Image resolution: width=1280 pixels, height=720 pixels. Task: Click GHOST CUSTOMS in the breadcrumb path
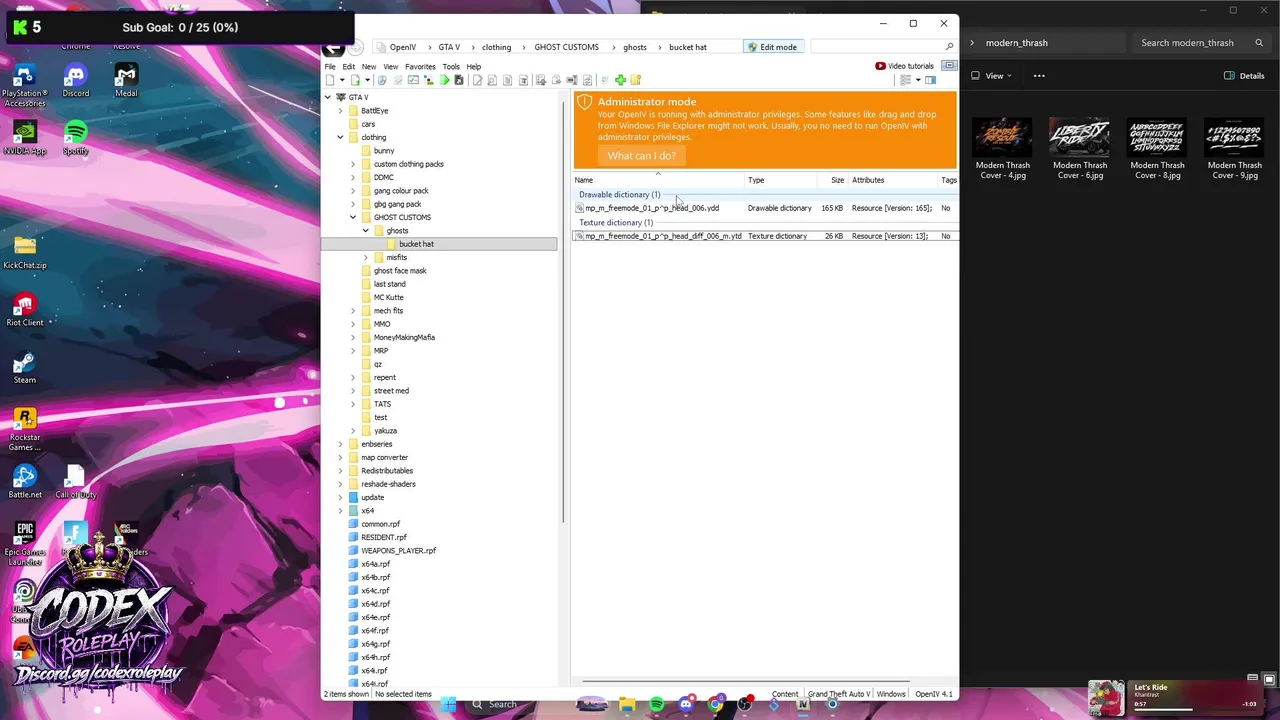point(566,47)
